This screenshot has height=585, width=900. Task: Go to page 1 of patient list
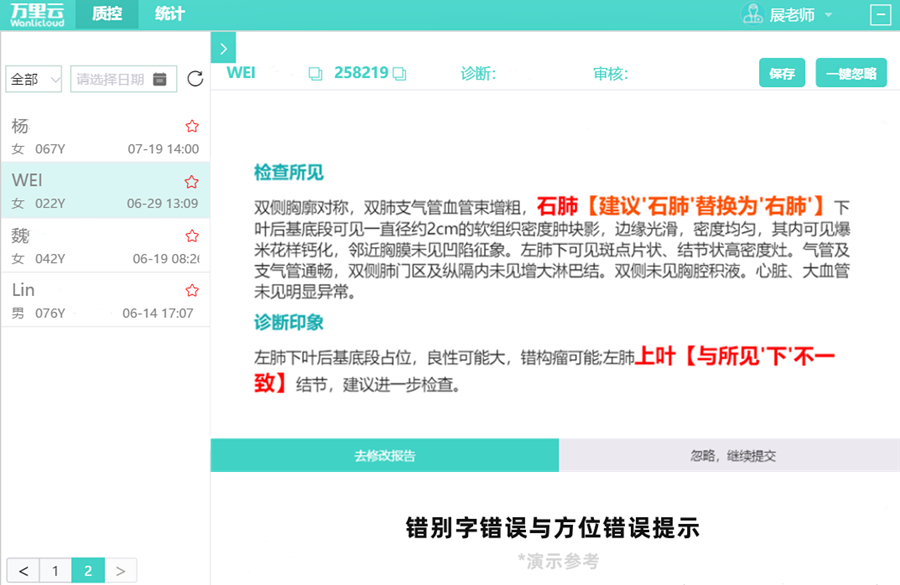point(55,571)
